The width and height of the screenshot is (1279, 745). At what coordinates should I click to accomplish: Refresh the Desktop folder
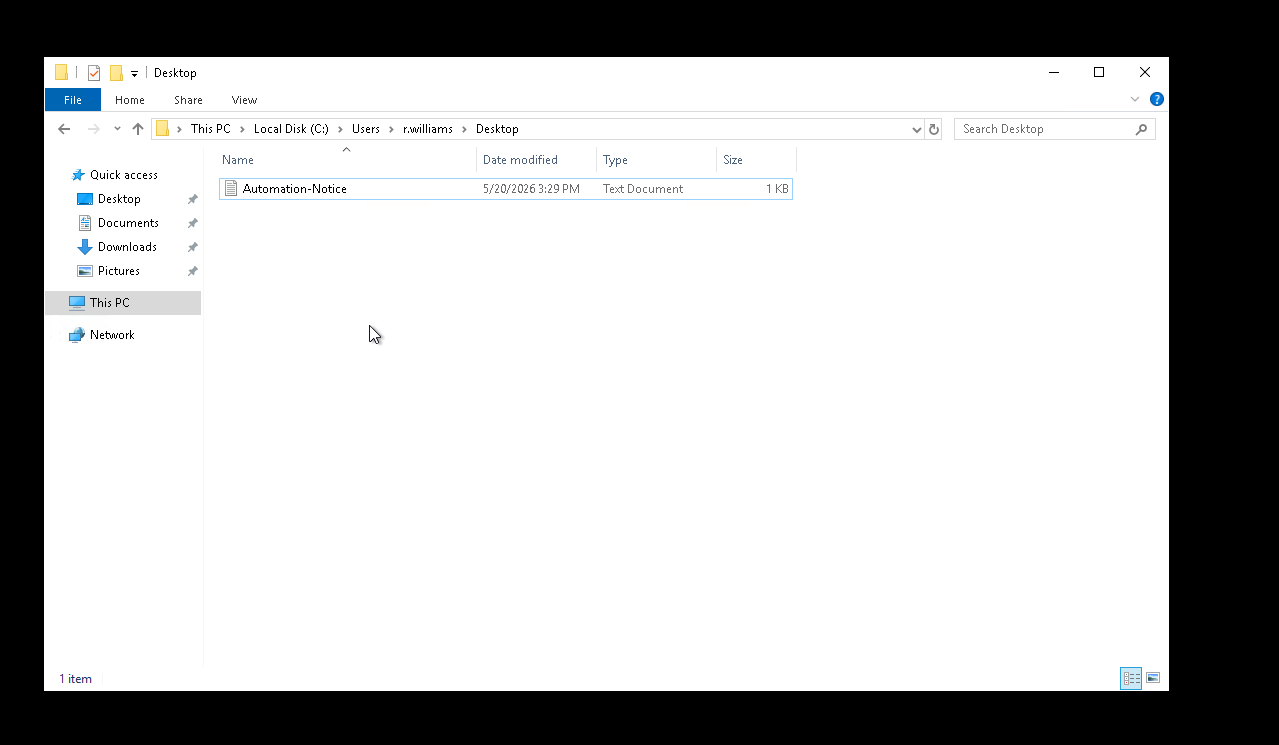934,129
